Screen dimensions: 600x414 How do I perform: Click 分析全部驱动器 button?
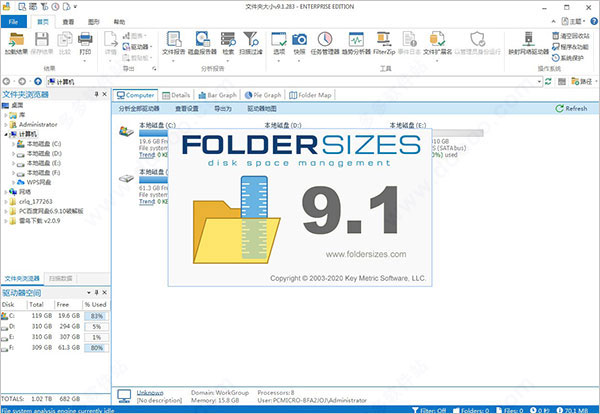[x=139, y=109]
